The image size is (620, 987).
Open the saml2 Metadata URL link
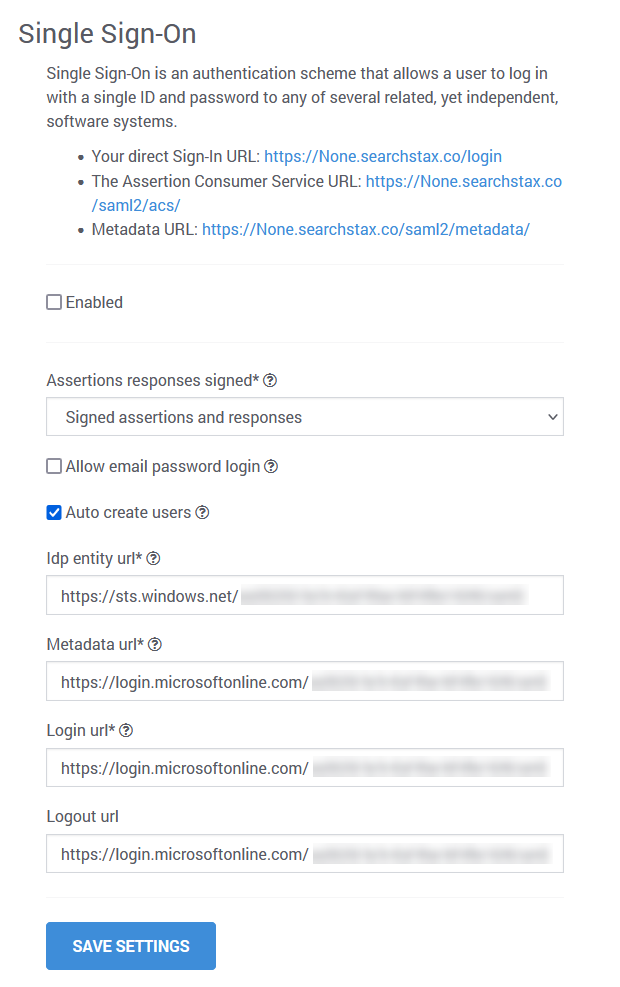tap(366, 230)
